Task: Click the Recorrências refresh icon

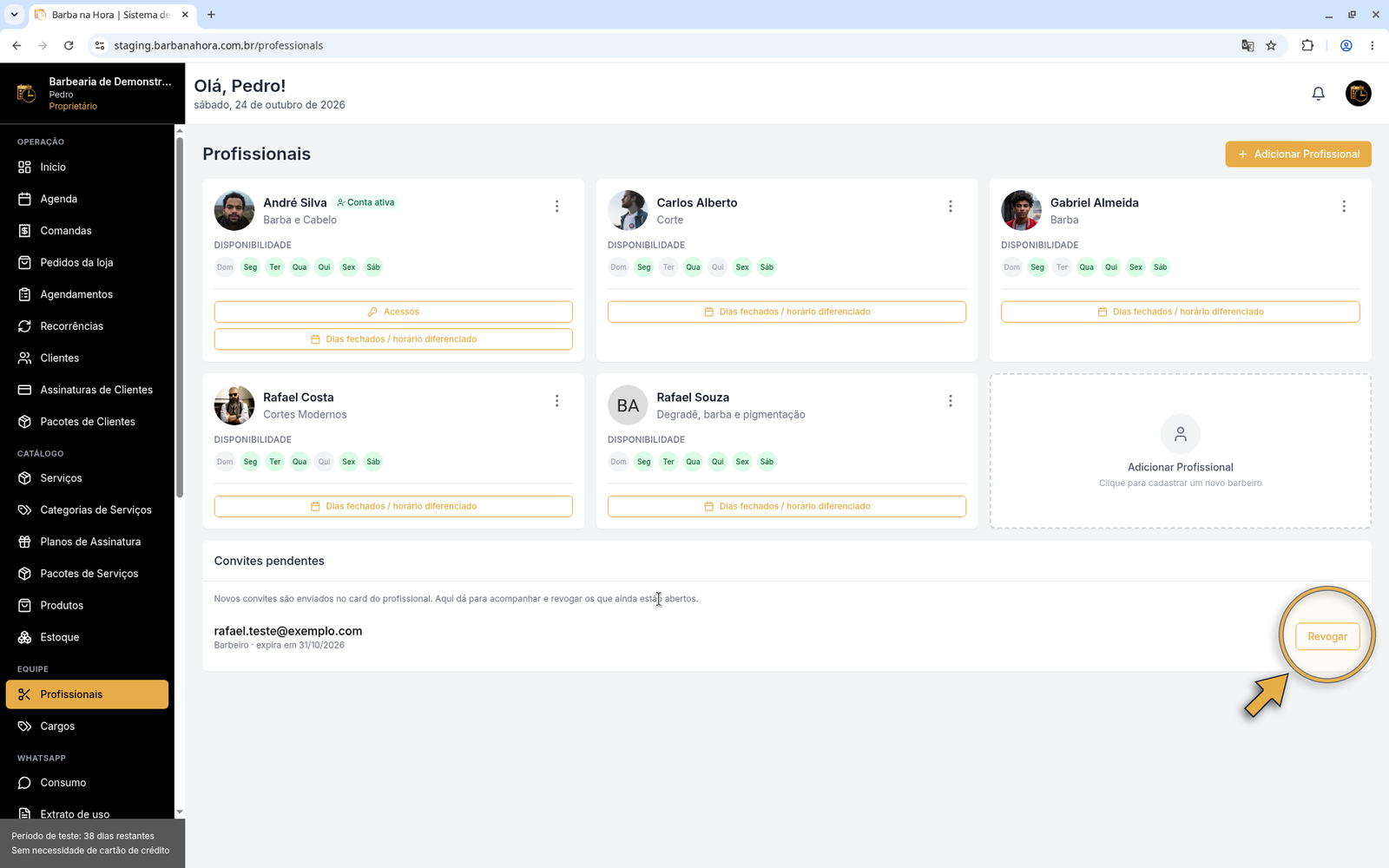Action: (x=24, y=326)
